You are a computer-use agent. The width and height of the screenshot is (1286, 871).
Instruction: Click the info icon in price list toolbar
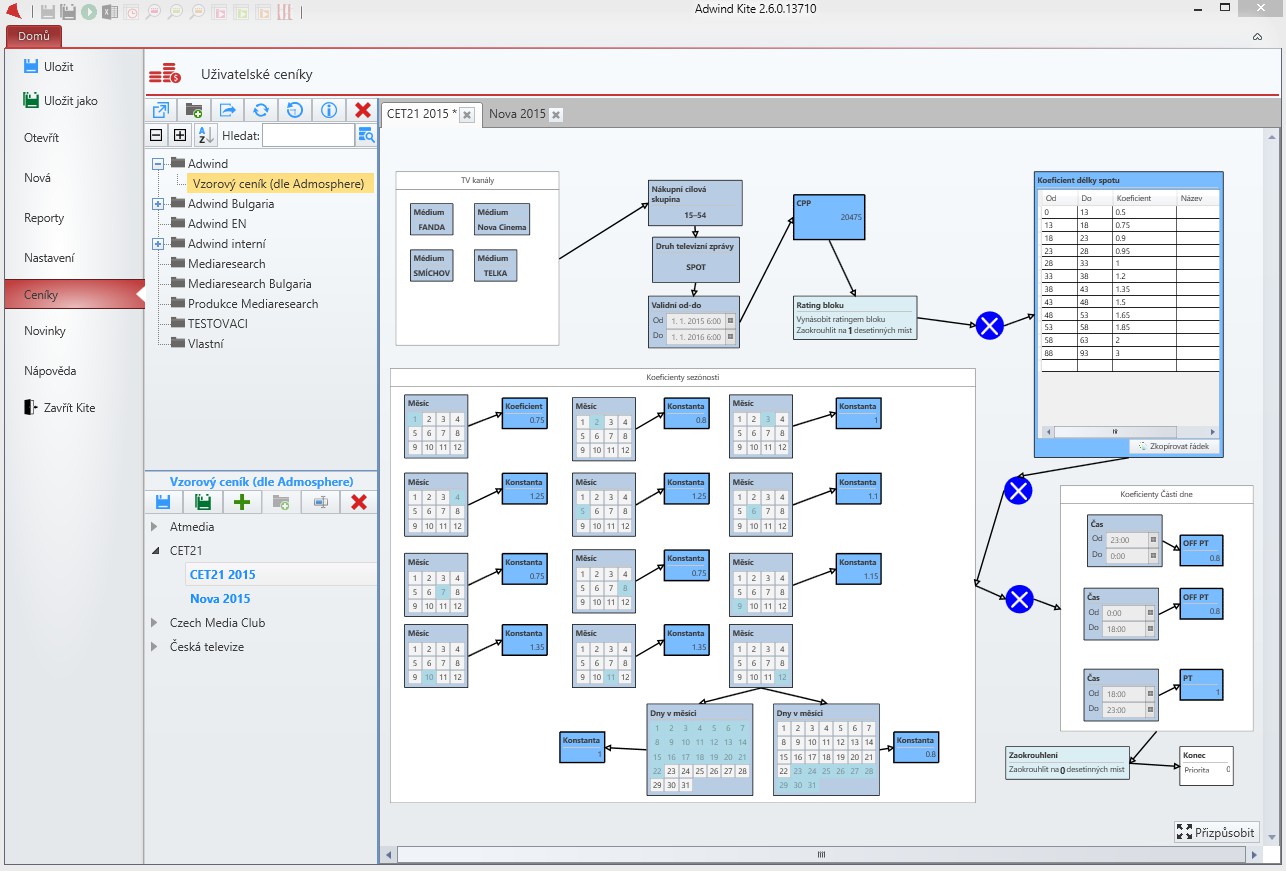[x=328, y=110]
